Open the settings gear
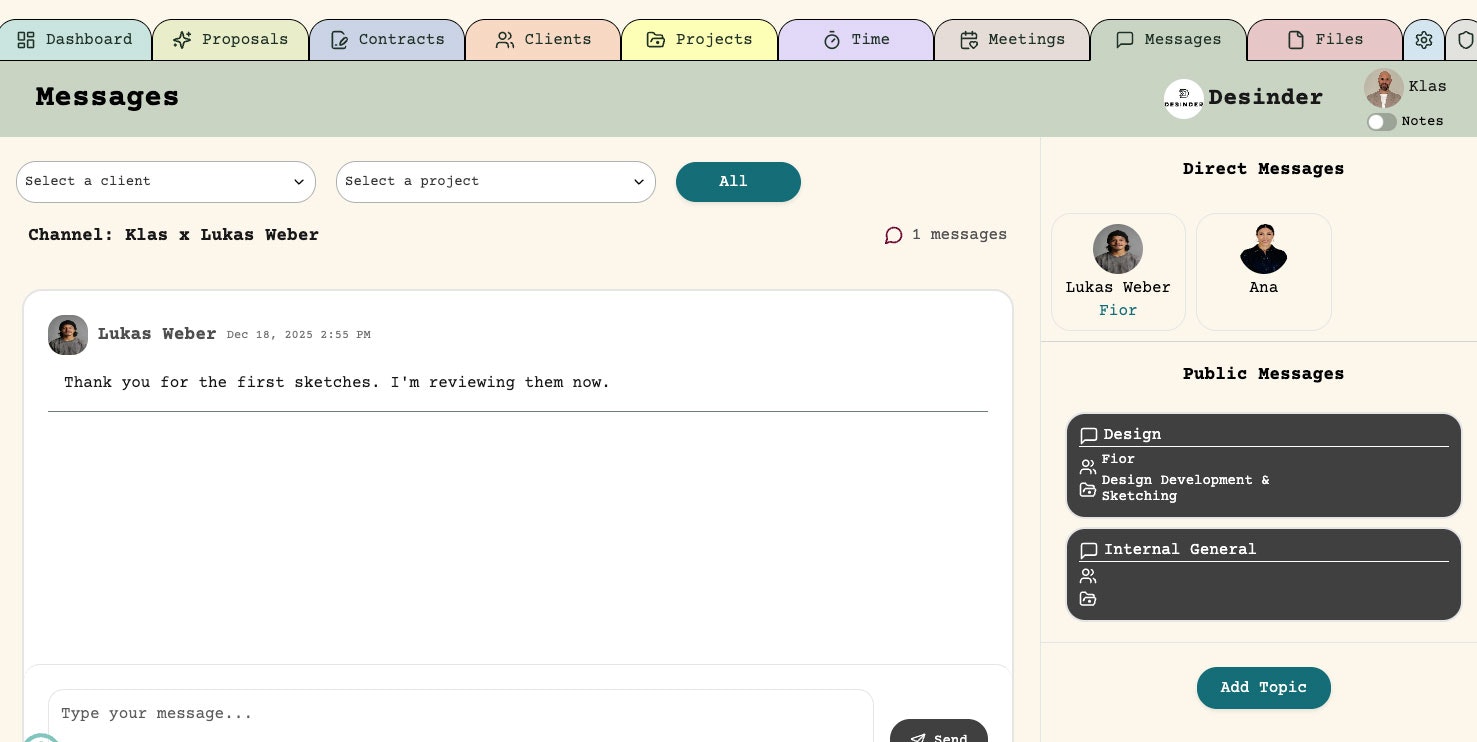1477x742 pixels. 1424,40
